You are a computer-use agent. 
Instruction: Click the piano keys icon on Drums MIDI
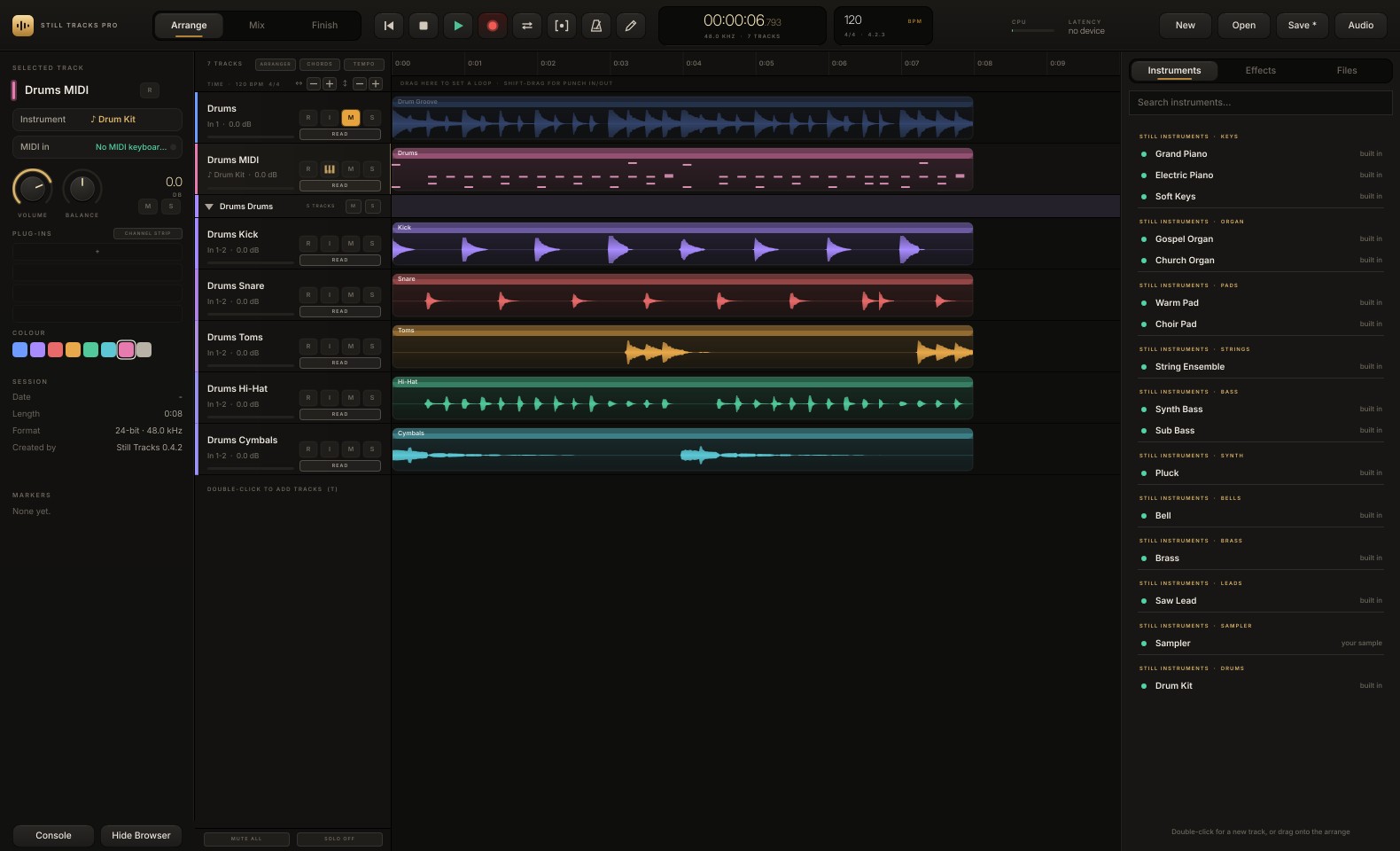pyautogui.click(x=330, y=168)
